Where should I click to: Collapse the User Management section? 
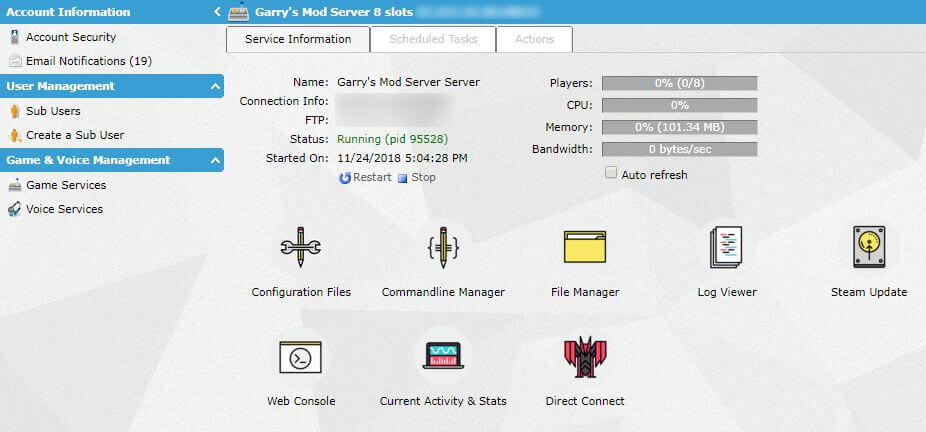216,87
